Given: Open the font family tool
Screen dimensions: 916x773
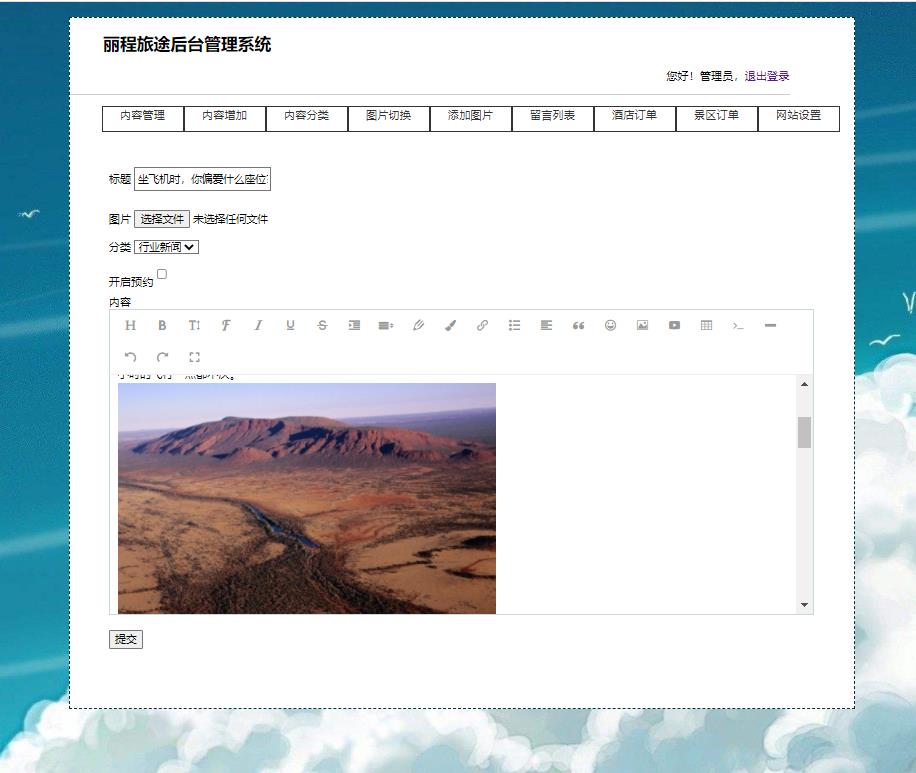Looking at the screenshot, I should [226, 325].
